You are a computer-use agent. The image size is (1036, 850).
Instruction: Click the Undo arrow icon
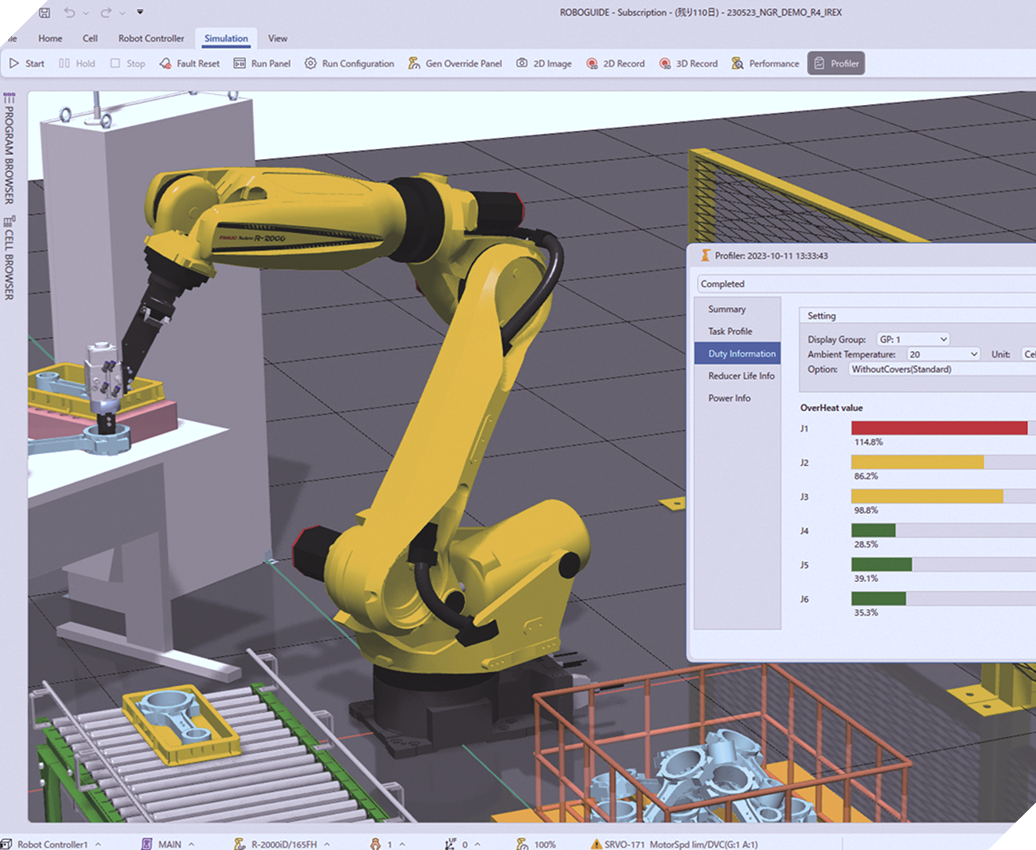69,13
